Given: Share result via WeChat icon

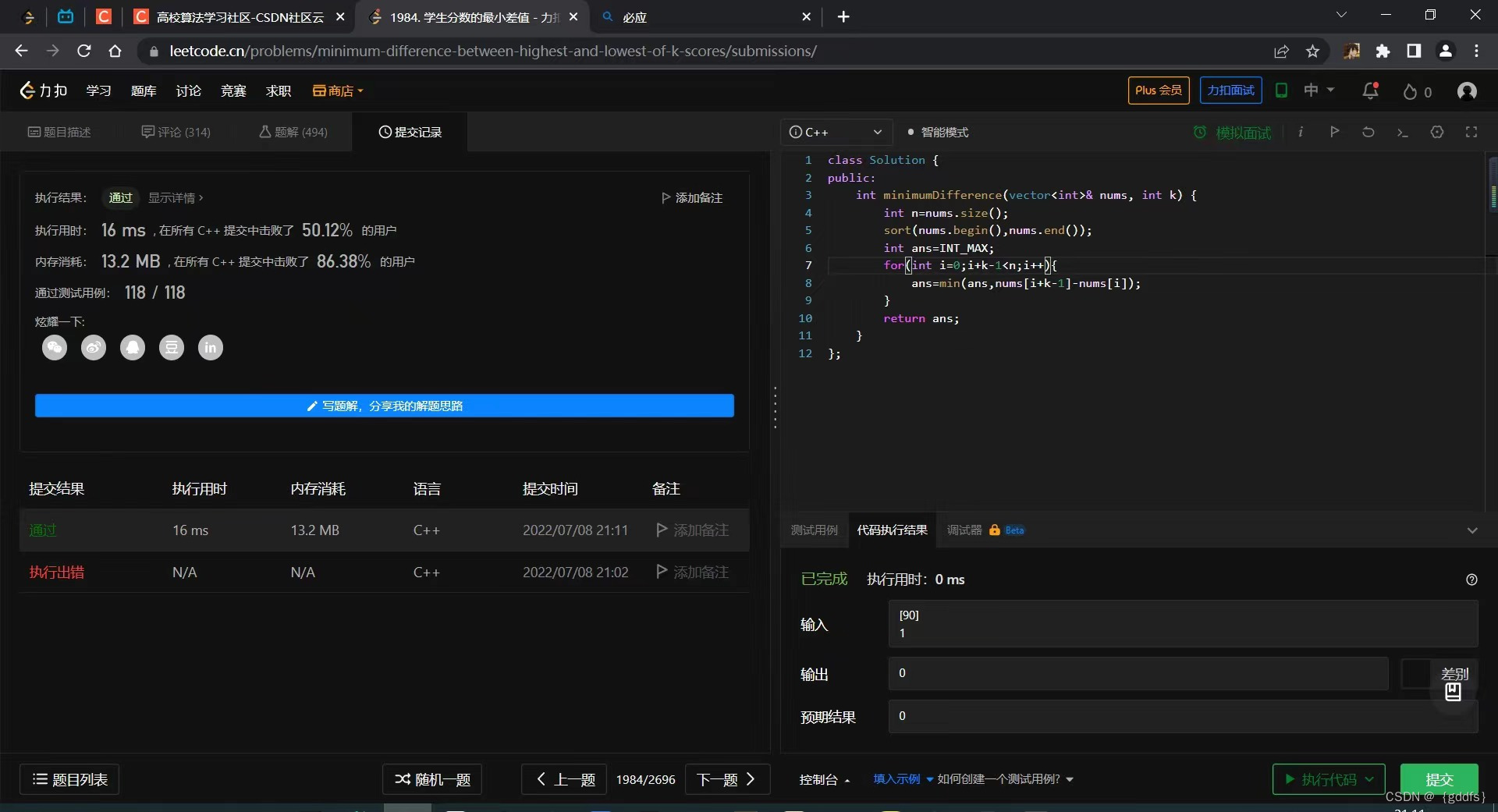Looking at the screenshot, I should point(55,348).
